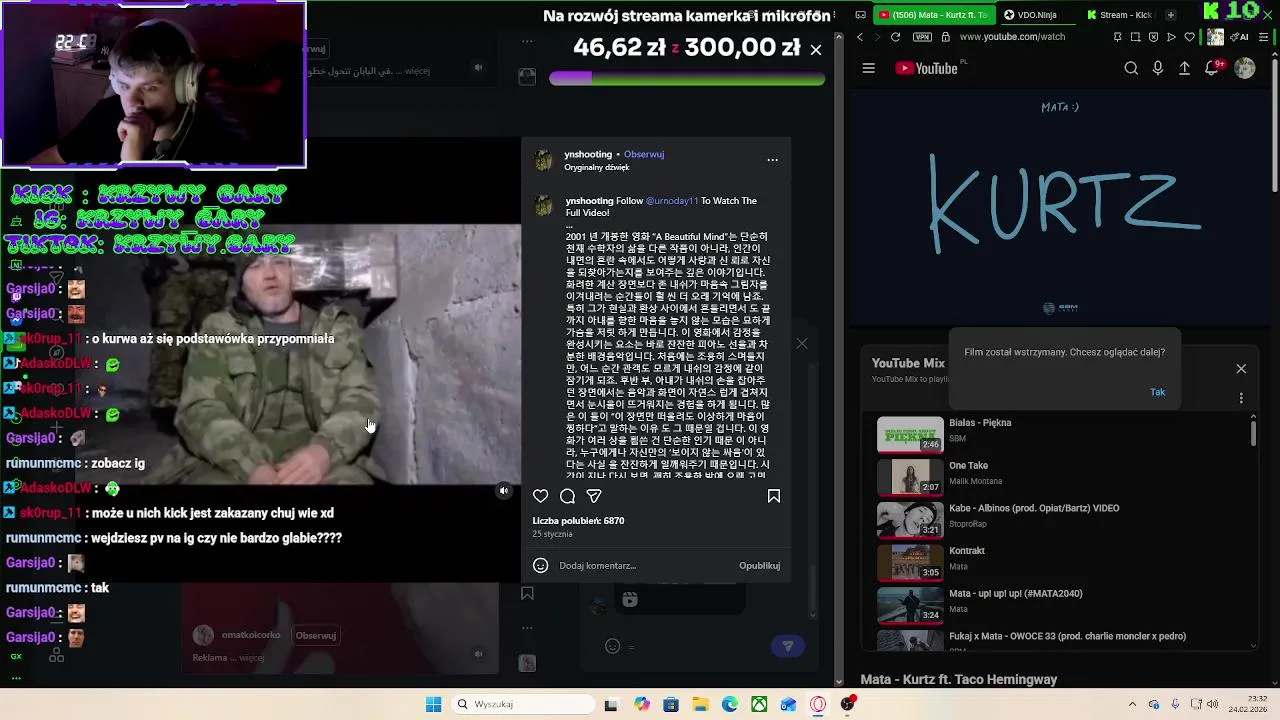The width and height of the screenshot is (1280, 720).
Task: Save ynshooting post with bookmark icon
Action: click(x=774, y=496)
